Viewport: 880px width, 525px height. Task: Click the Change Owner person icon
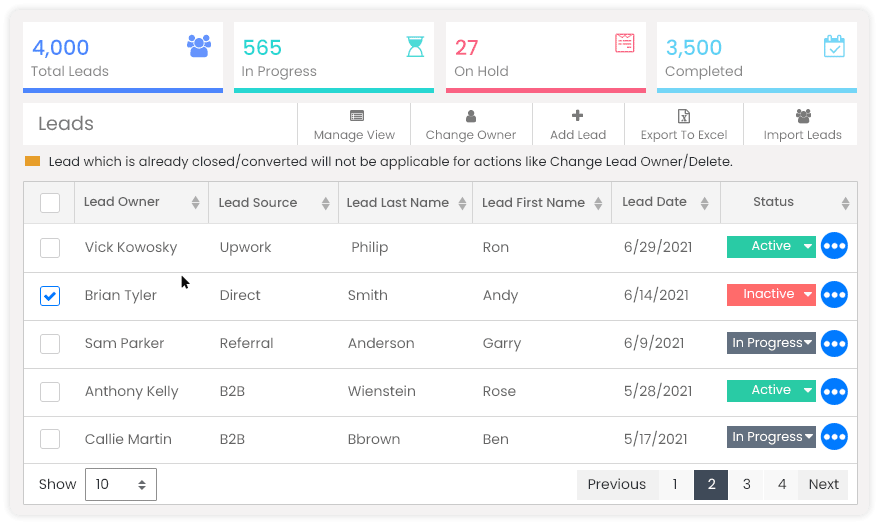pyautogui.click(x=471, y=116)
